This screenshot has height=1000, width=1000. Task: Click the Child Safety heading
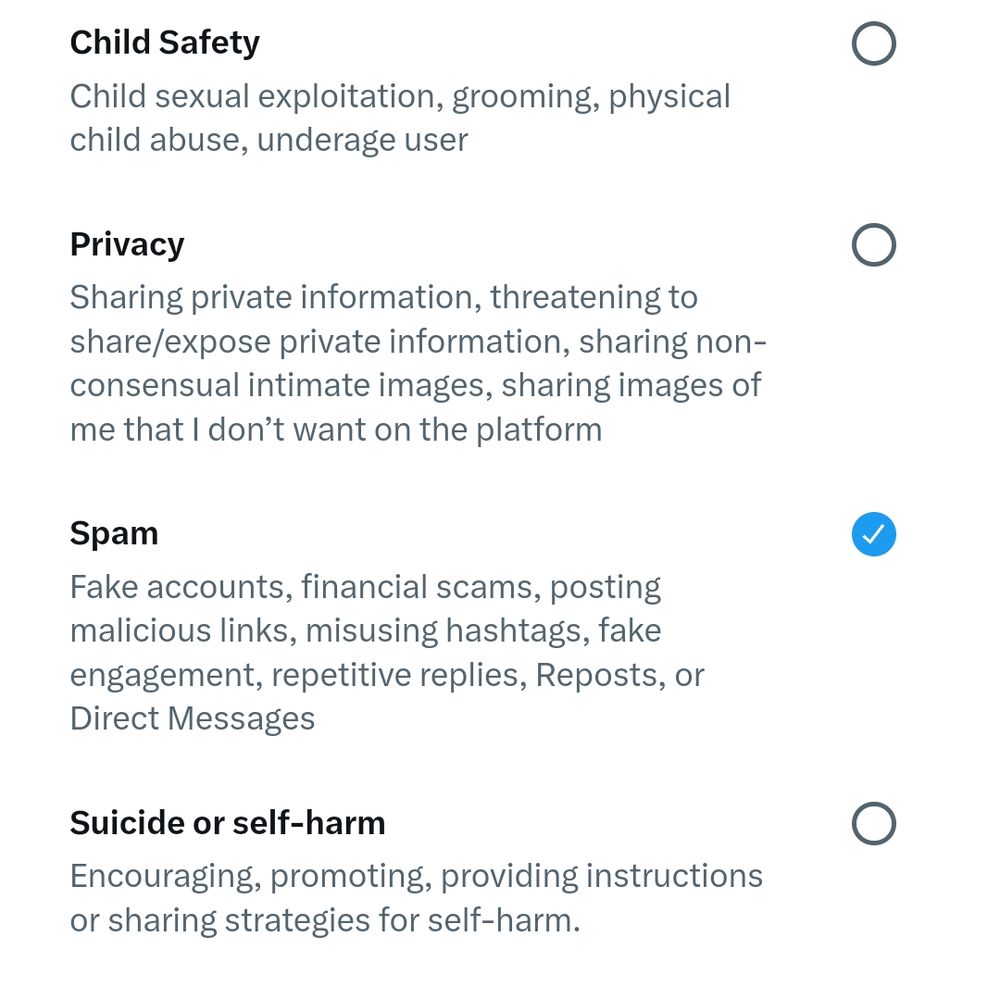coord(165,43)
